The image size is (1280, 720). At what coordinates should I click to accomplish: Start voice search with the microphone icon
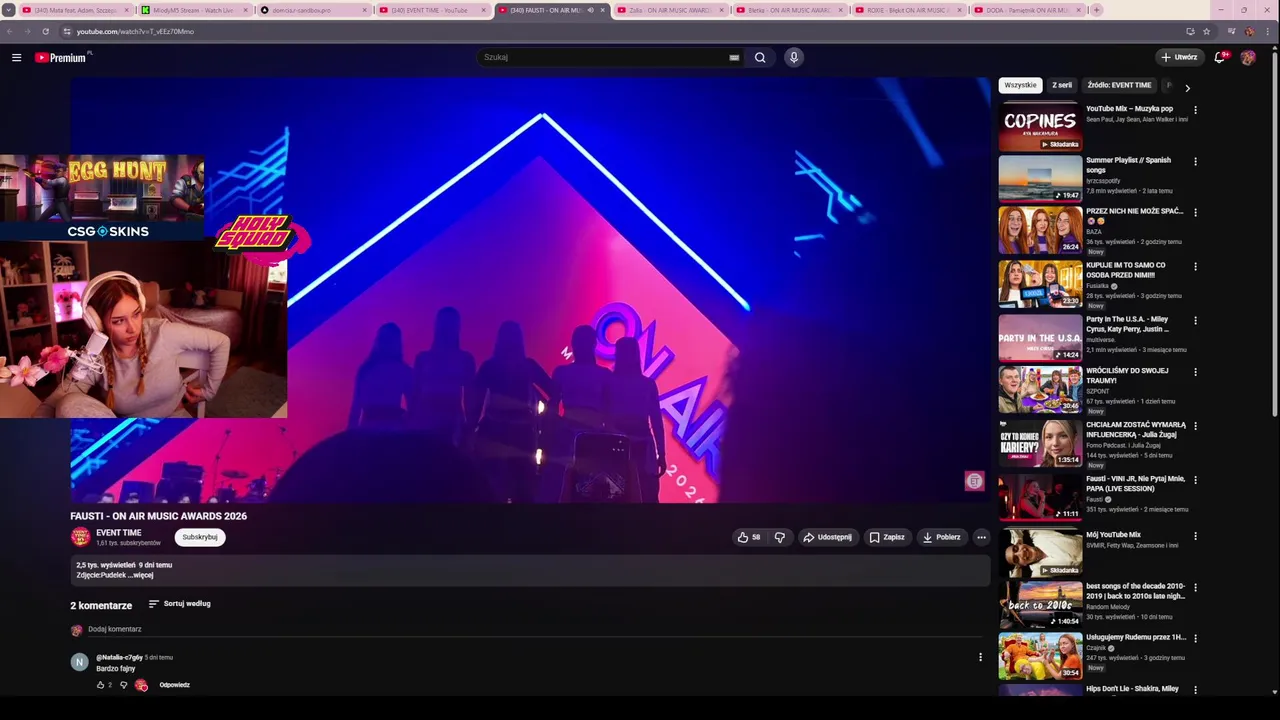(794, 57)
